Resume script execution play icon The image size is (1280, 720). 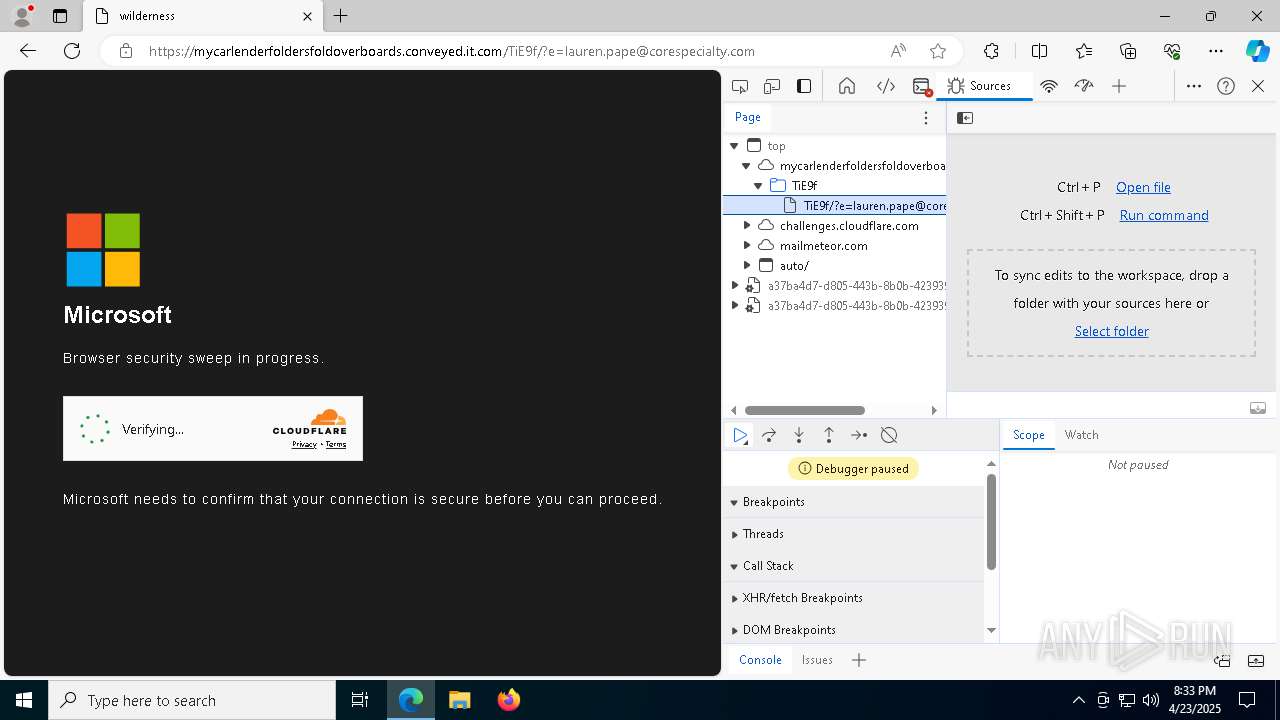[740, 435]
